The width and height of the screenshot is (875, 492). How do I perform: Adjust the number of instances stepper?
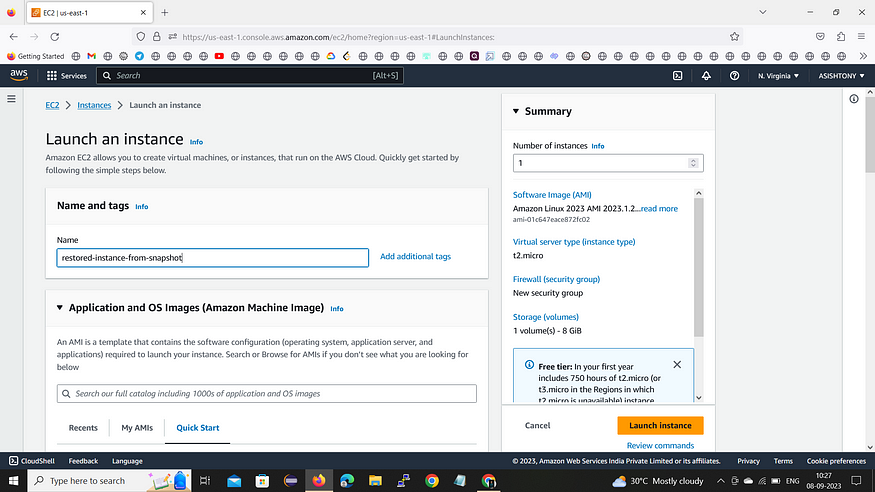[x=693, y=163]
